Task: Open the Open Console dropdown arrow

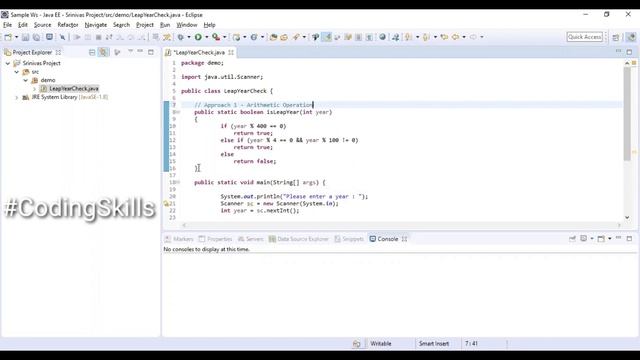Action: 609,238
